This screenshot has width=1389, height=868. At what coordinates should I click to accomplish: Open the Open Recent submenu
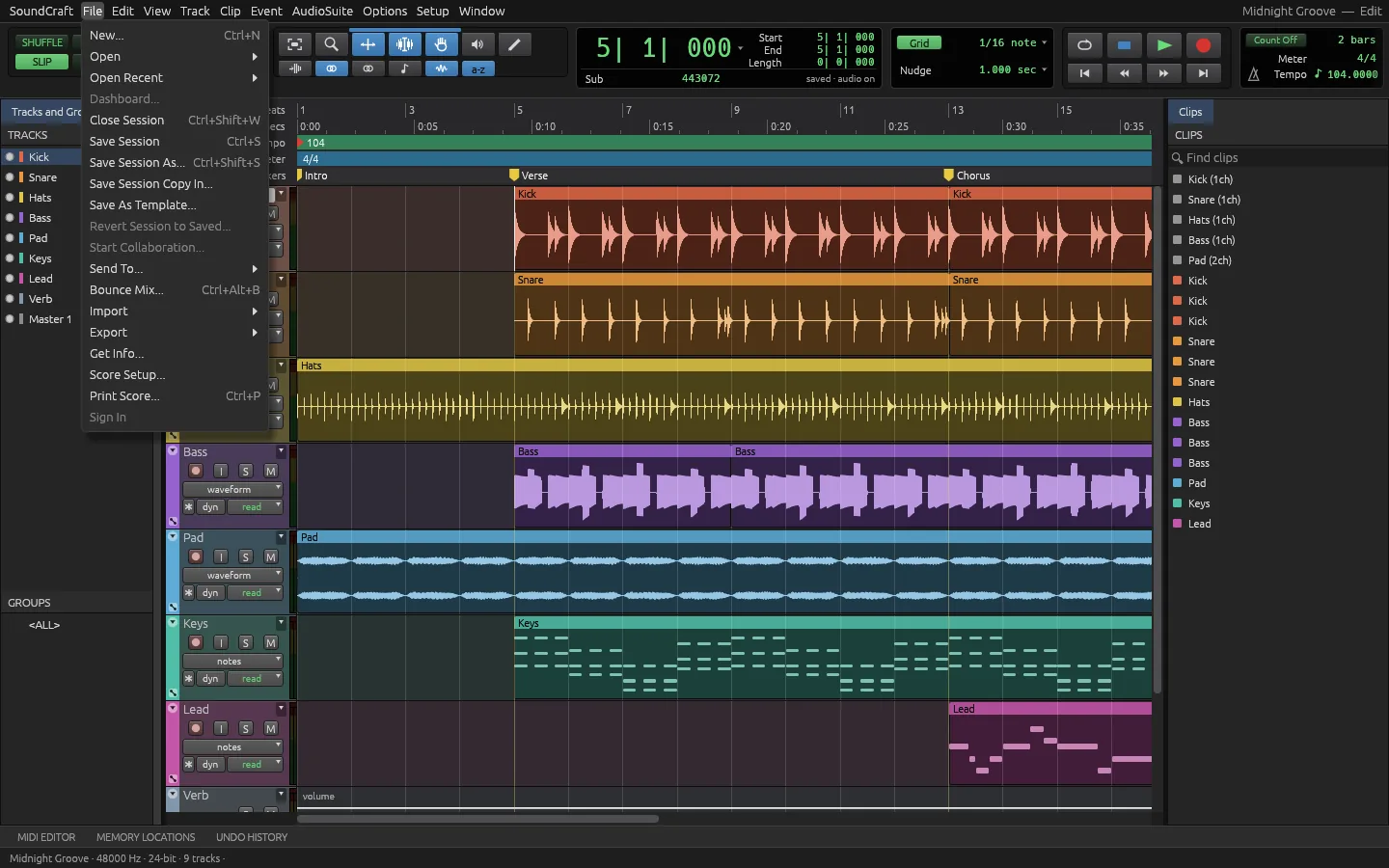(x=175, y=77)
